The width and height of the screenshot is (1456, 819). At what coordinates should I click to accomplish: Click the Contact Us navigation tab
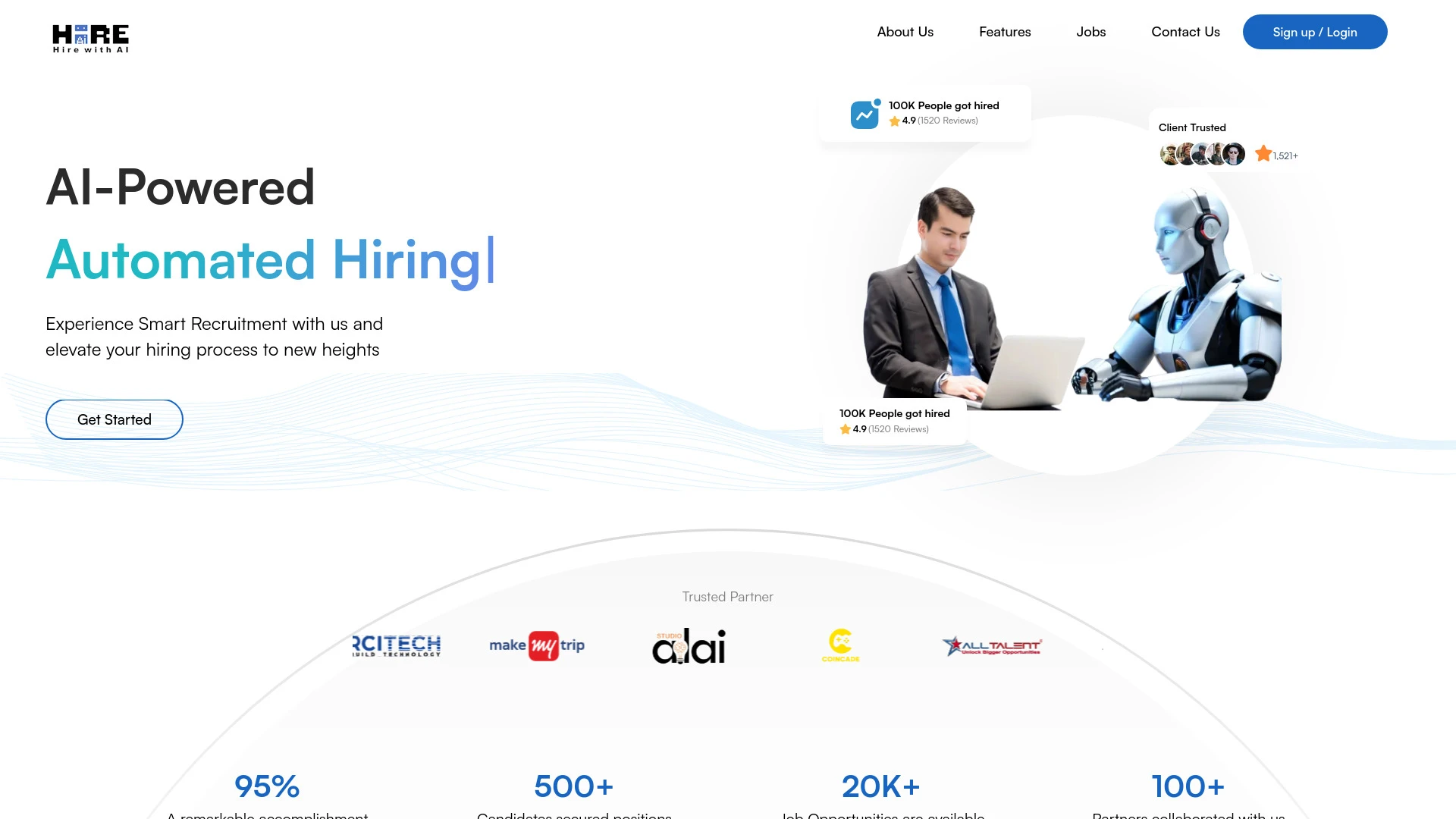pyautogui.click(x=1185, y=31)
